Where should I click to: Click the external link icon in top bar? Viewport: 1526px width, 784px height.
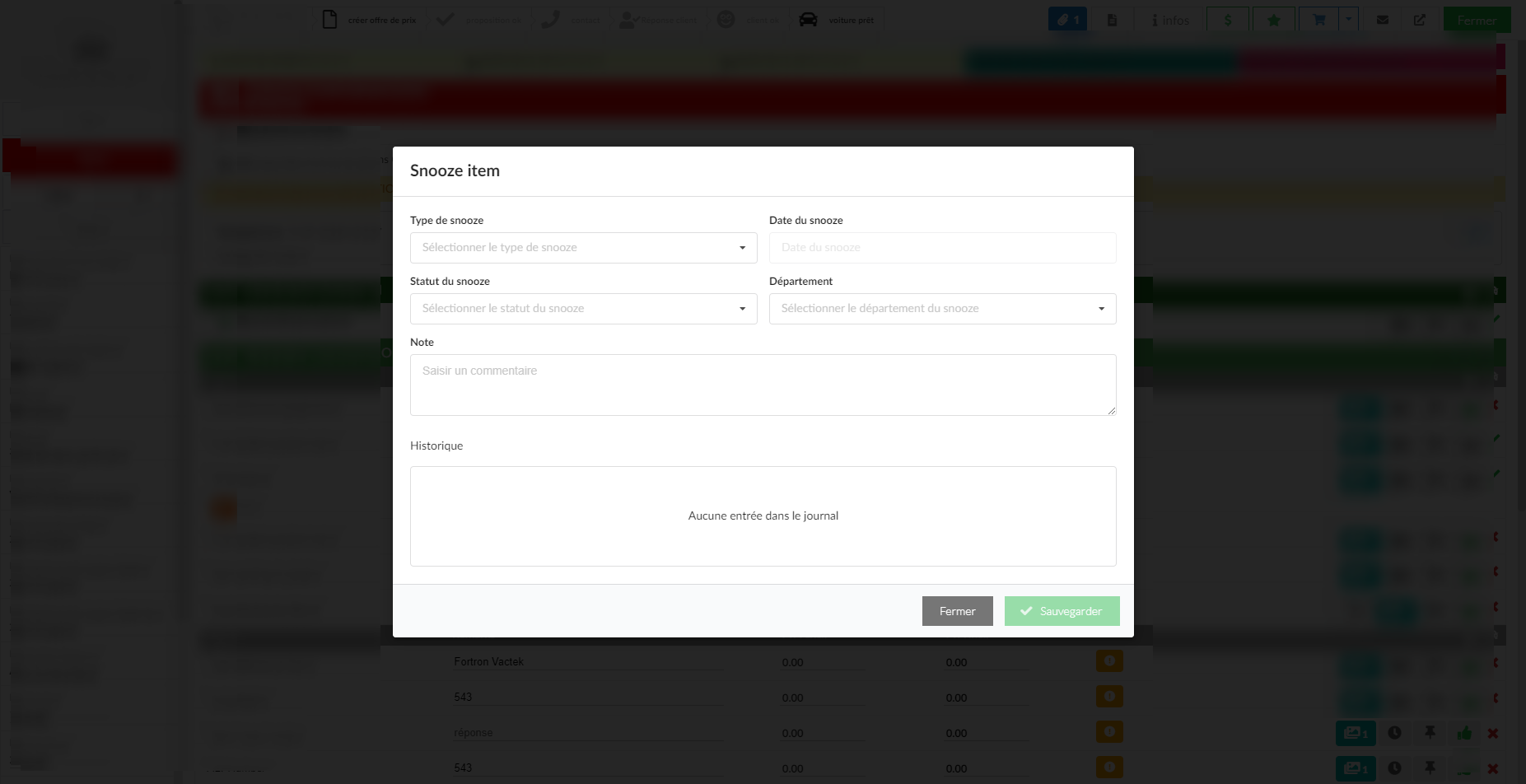click(1420, 20)
